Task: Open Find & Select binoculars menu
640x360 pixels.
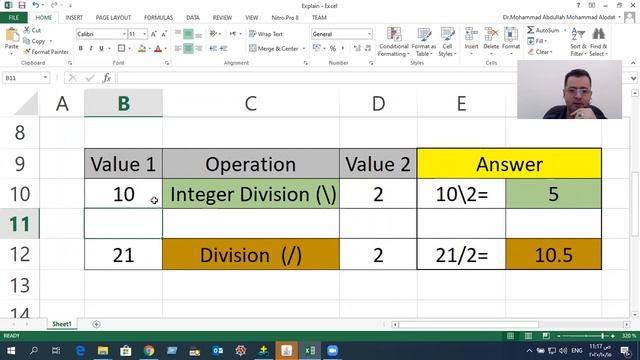Action: click(x=598, y=42)
